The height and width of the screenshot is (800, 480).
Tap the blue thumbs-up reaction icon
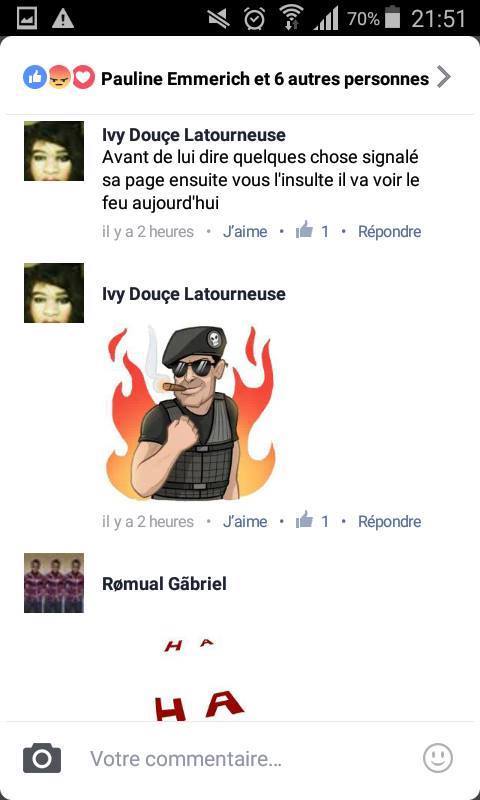(35, 78)
